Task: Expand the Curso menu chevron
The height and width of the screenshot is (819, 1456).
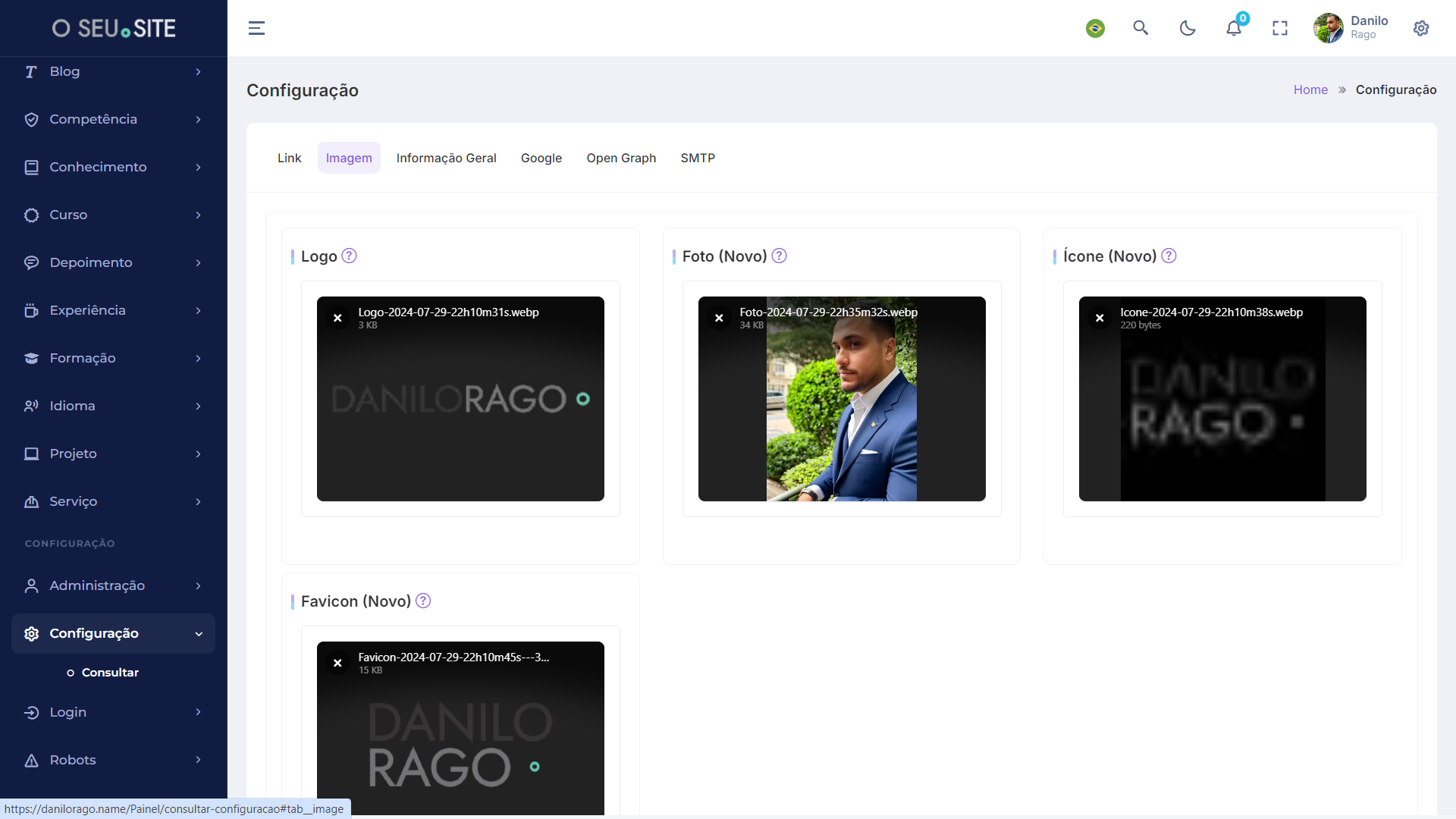Action: 198,215
